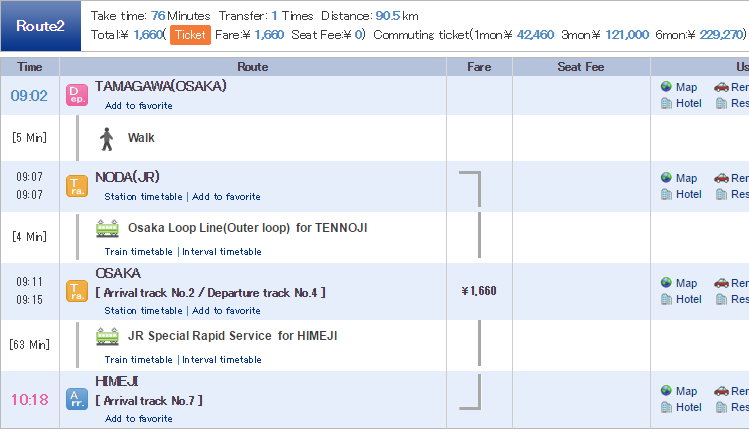
Task: Click arrival time 10:18
Action: [30, 400]
